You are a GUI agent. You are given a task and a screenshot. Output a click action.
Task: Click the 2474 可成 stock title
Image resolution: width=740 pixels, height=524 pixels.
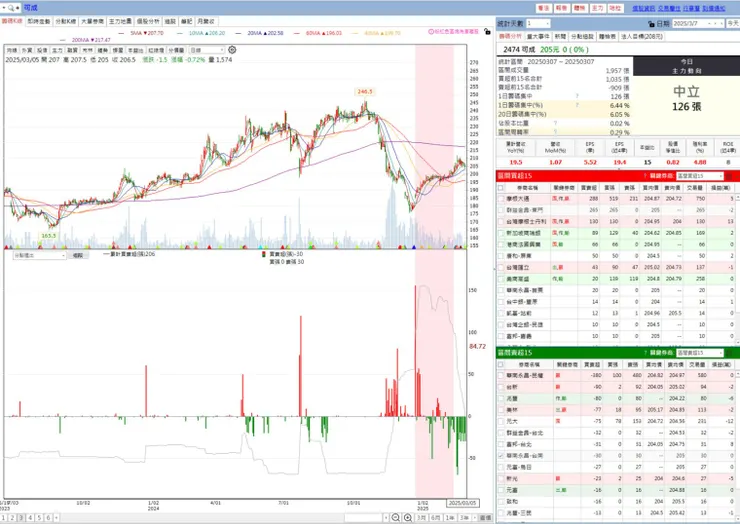(519, 50)
